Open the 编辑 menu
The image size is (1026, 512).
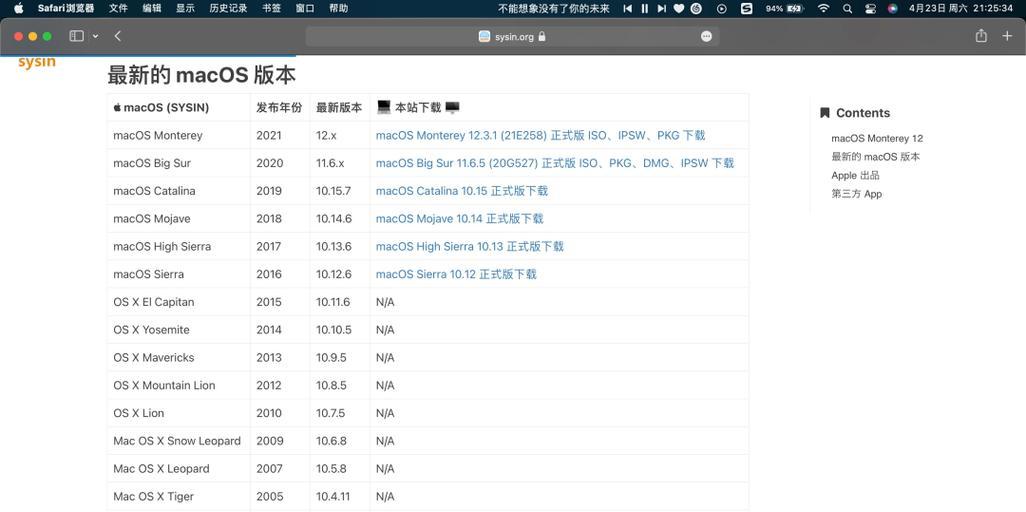[x=152, y=9]
